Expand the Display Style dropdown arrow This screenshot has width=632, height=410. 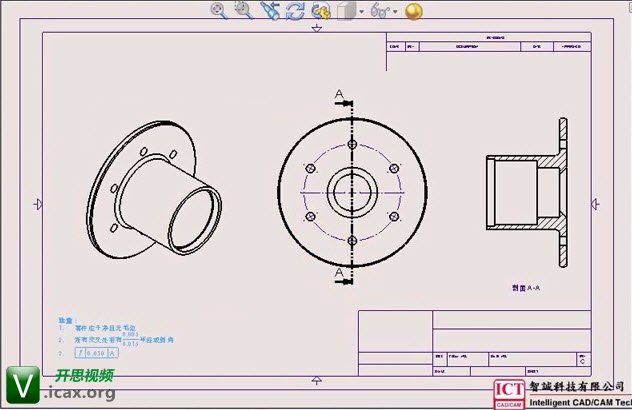coord(362,12)
